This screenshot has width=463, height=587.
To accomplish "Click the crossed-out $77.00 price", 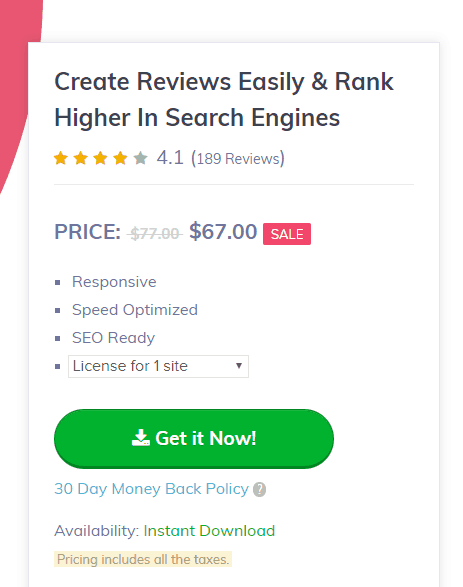I will 155,234.
